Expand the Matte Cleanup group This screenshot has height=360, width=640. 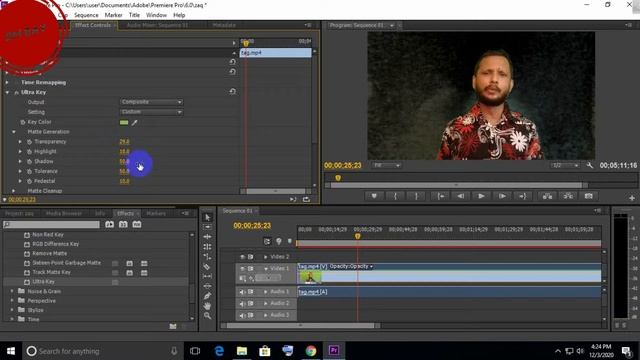(14, 191)
